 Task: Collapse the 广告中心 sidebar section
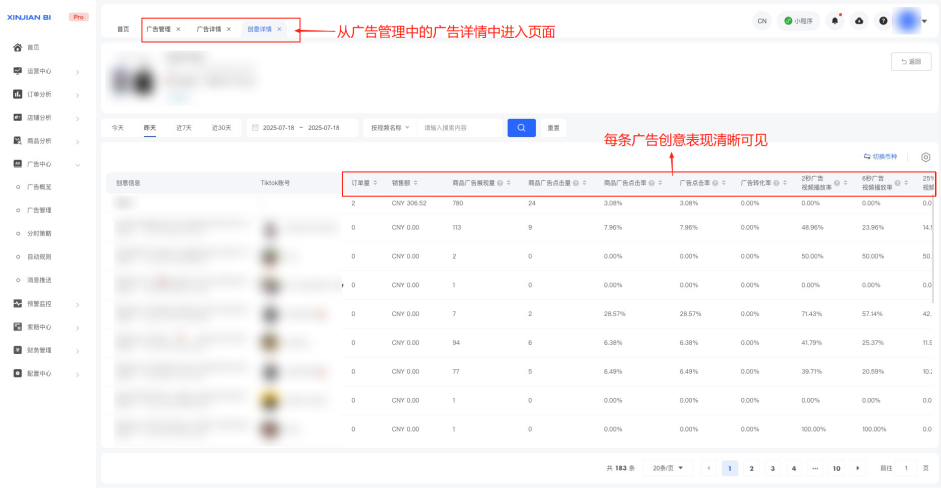(x=77, y=164)
